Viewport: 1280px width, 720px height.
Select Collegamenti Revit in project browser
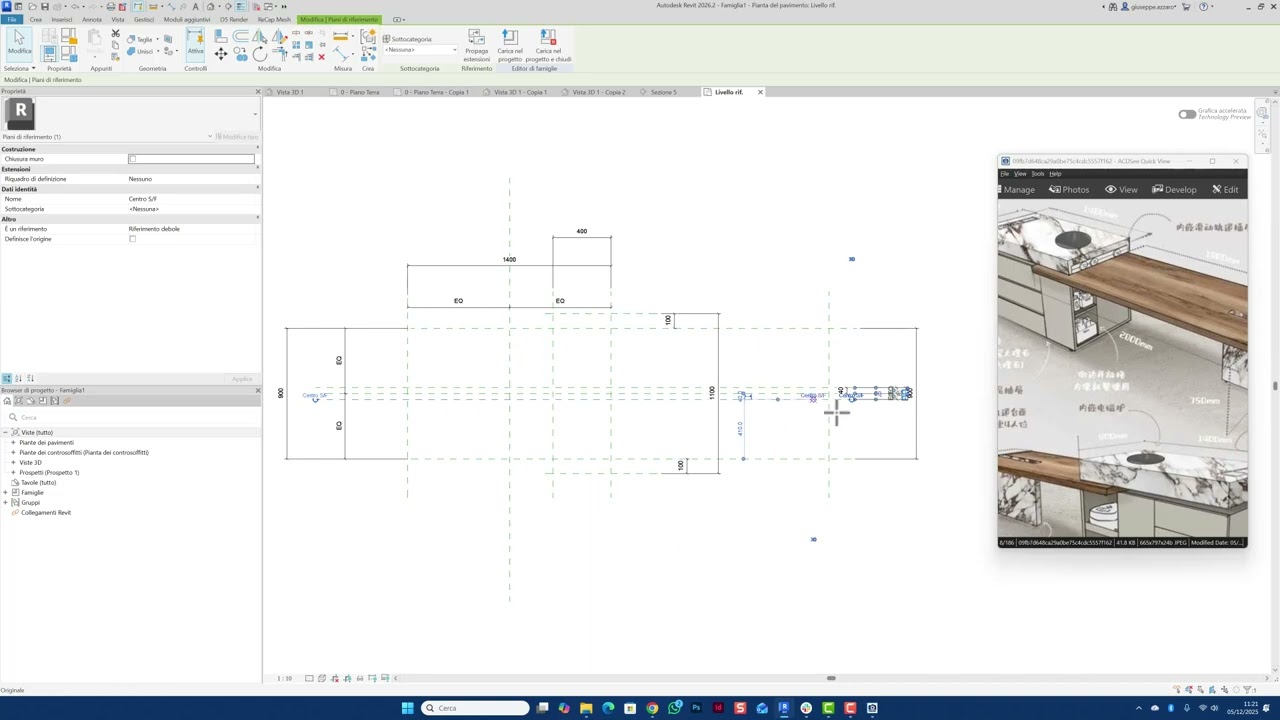coord(46,512)
